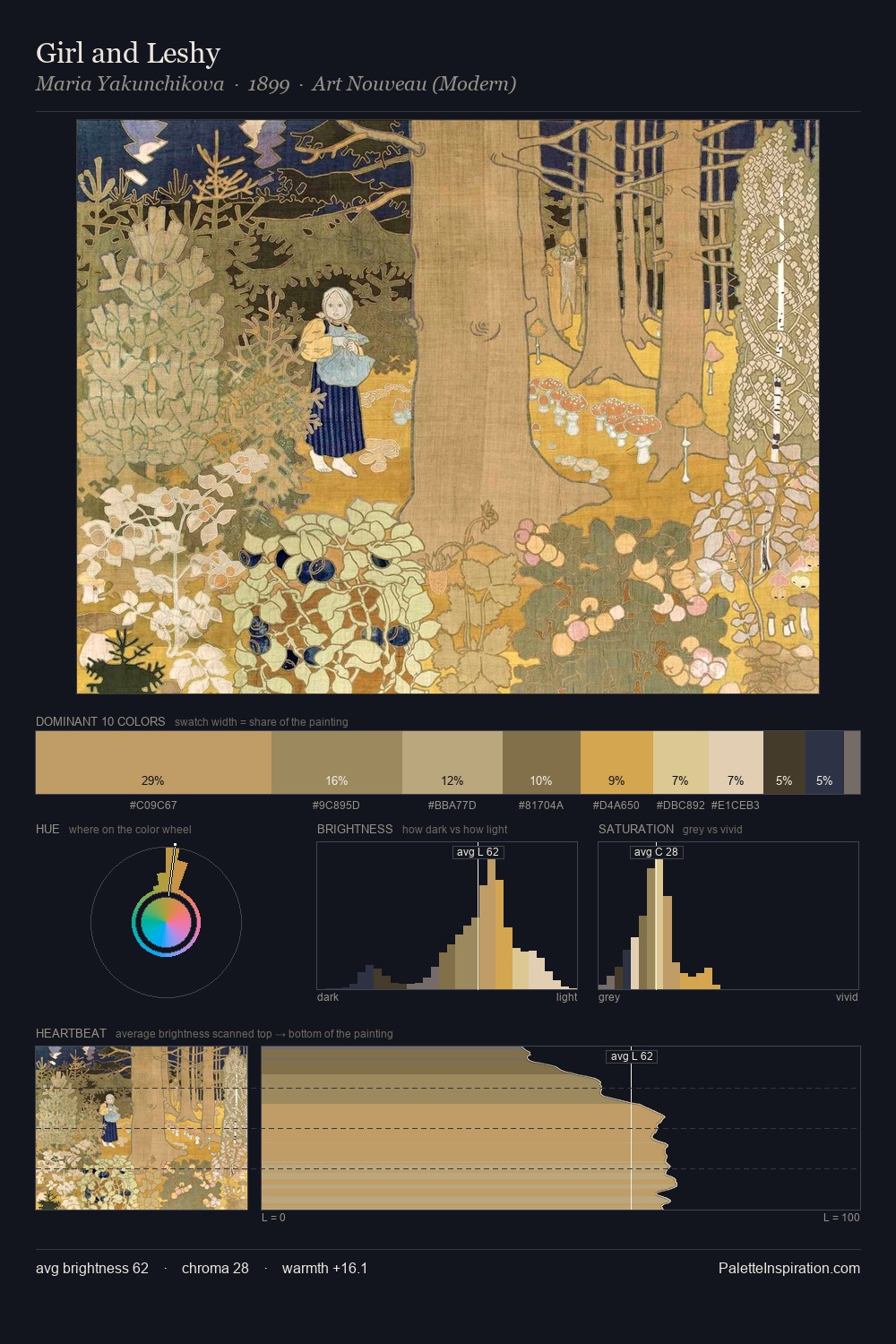Click the BRIGHTNESS section heading
This screenshot has width=896, height=1344.
click(x=355, y=829)
